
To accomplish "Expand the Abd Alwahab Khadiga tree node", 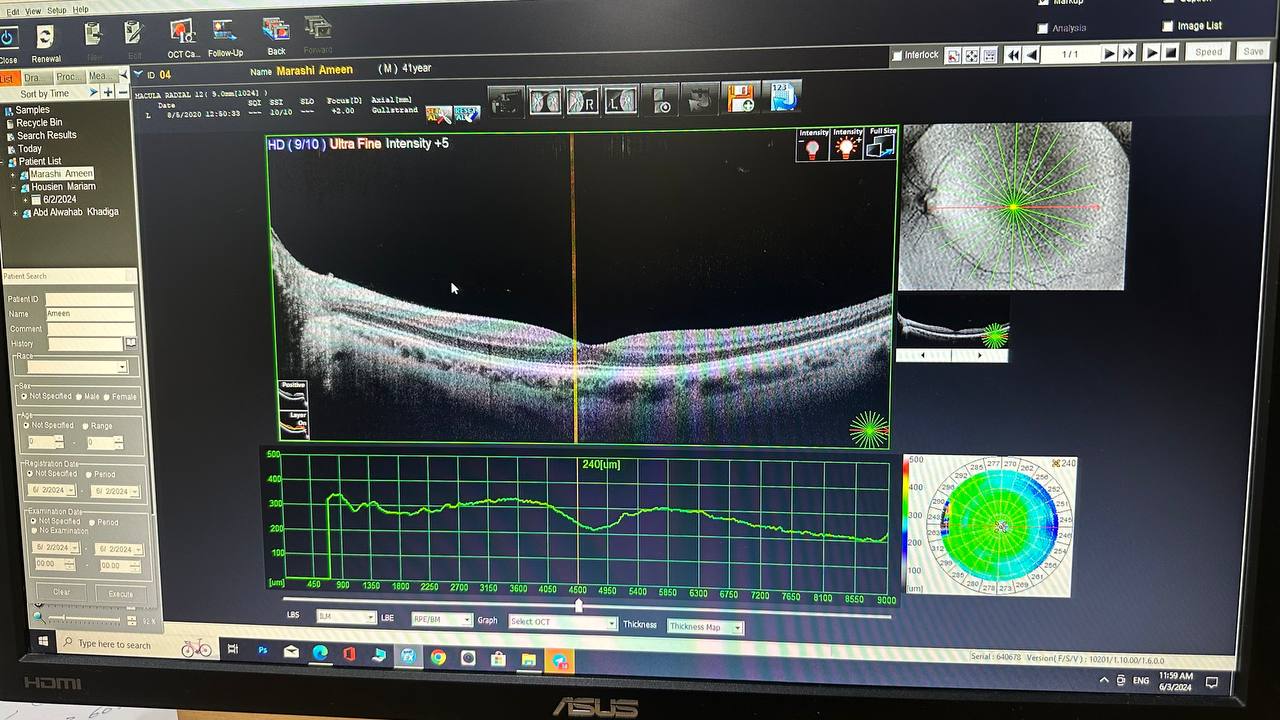I will [15, 213].
